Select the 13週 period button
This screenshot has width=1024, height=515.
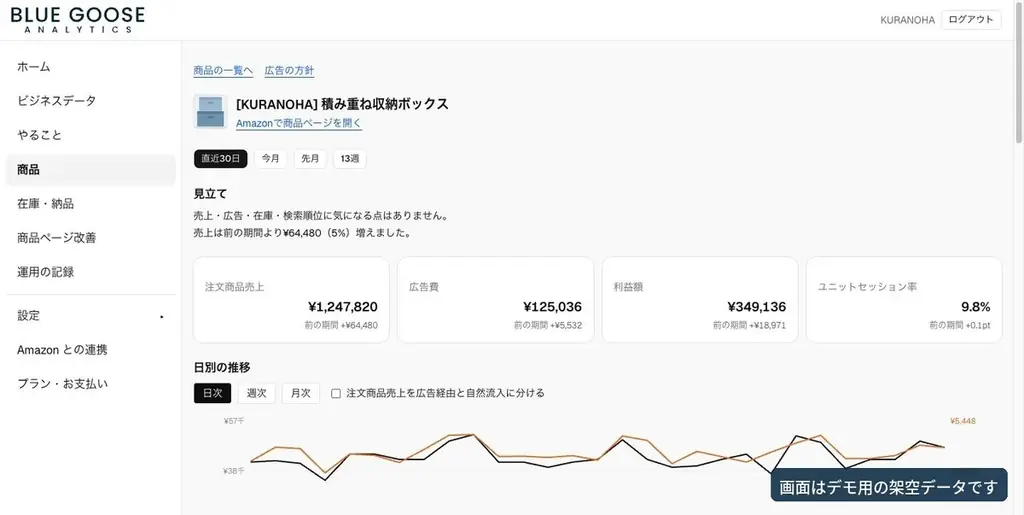349,159
